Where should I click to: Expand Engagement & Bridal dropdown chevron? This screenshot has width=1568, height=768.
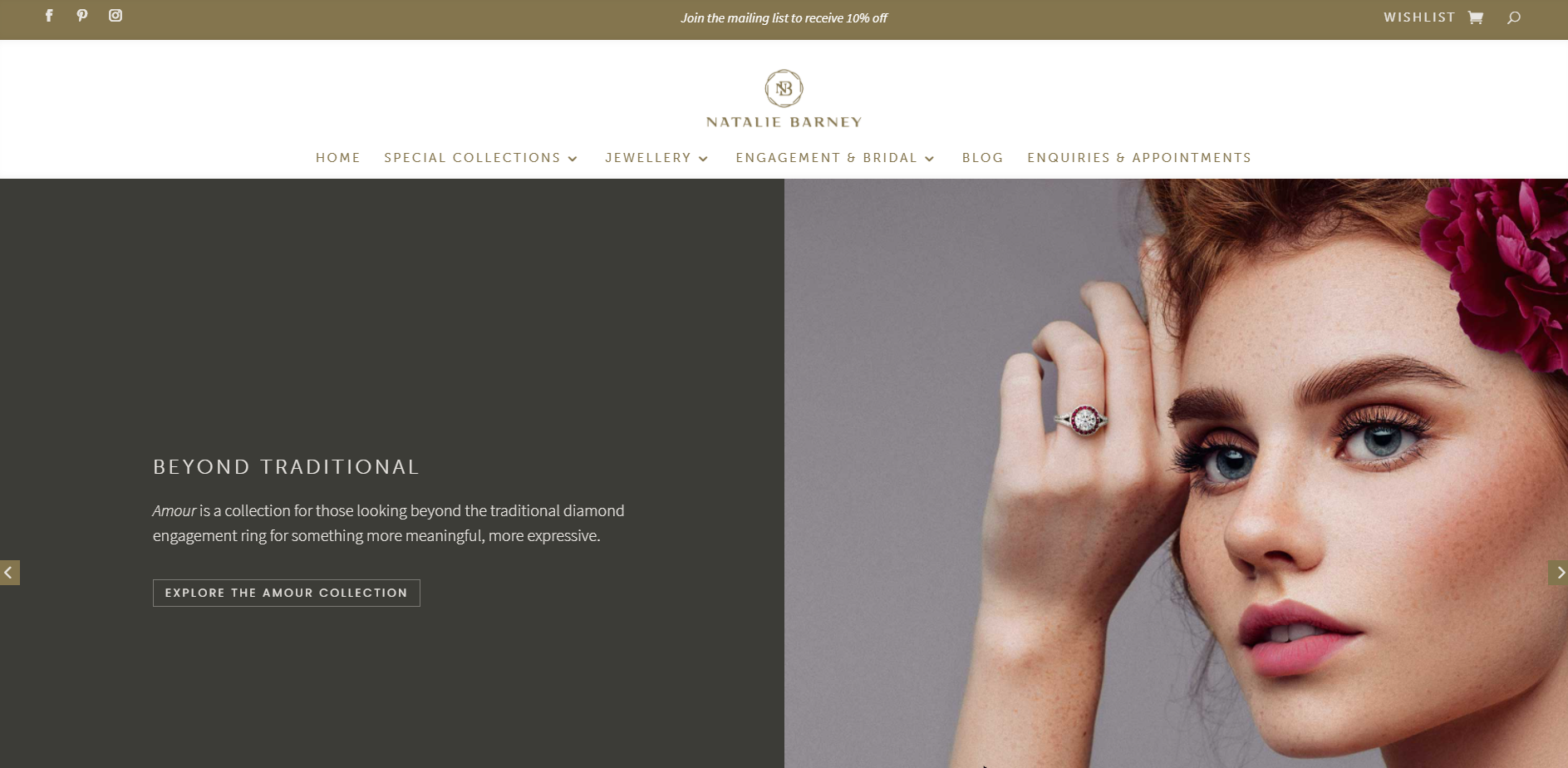(x=929, y=159)
